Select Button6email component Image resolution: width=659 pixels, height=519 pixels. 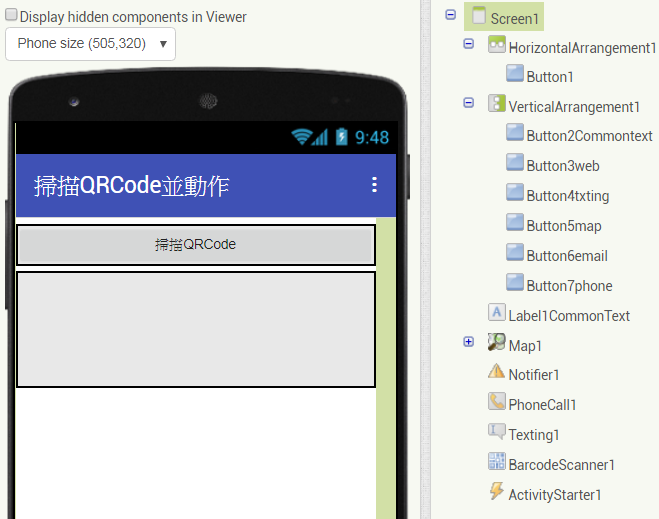pos(567,256)
